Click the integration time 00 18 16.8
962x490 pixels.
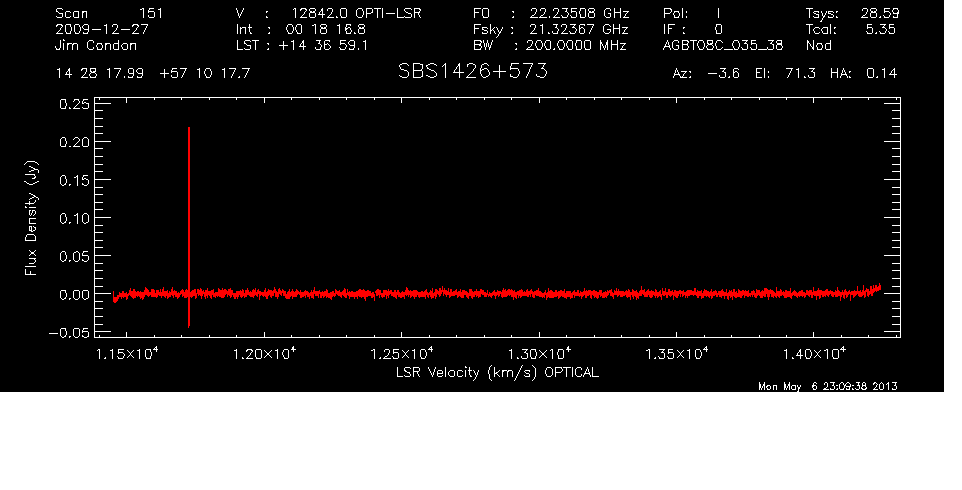(x=326, y=29)
